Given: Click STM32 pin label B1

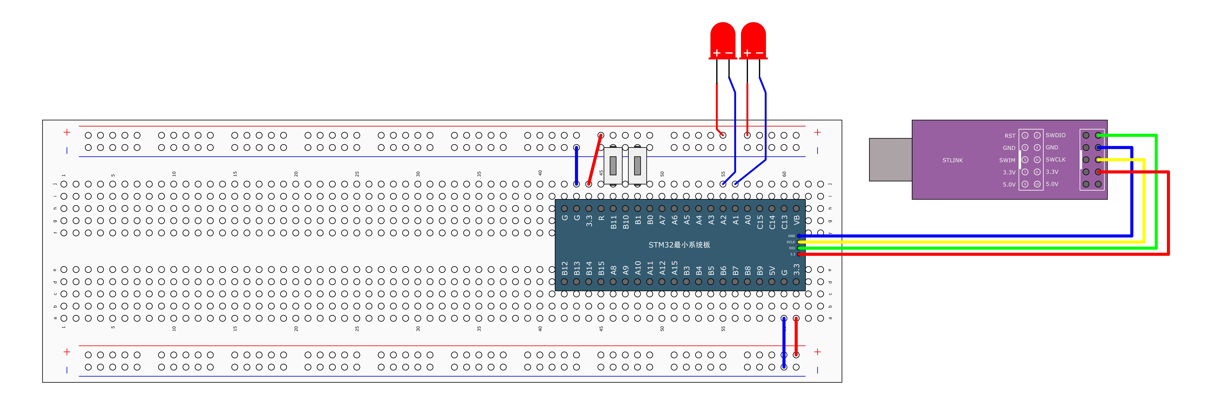Looking at the screenshot, I should (x=638, y=220).
